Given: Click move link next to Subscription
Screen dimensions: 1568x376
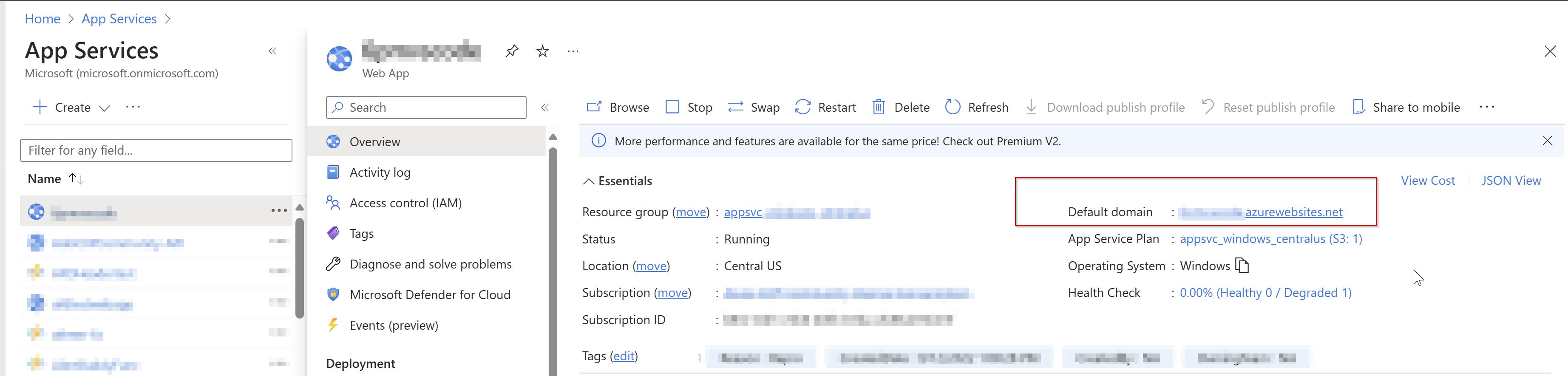Looking at the screenshot, I should click(672, 293).
